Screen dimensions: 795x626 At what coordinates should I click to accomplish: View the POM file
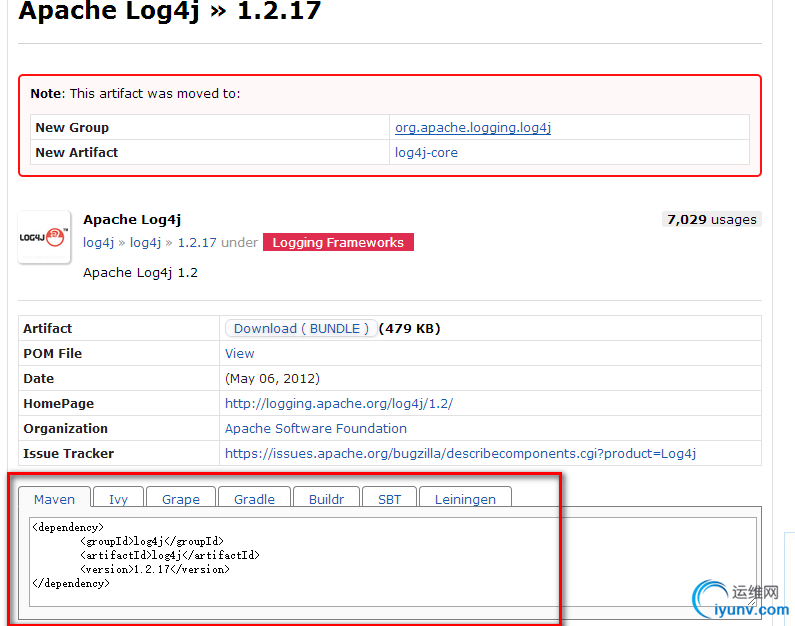tap(239, 353)
